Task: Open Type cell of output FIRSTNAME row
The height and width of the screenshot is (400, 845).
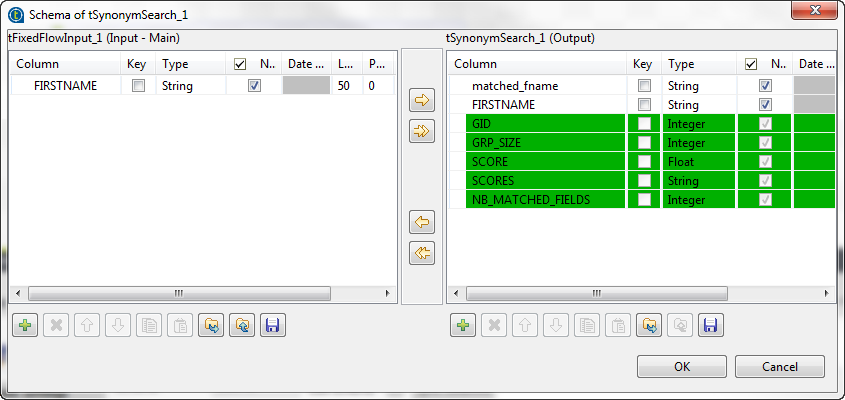Action: coord(699,105)
